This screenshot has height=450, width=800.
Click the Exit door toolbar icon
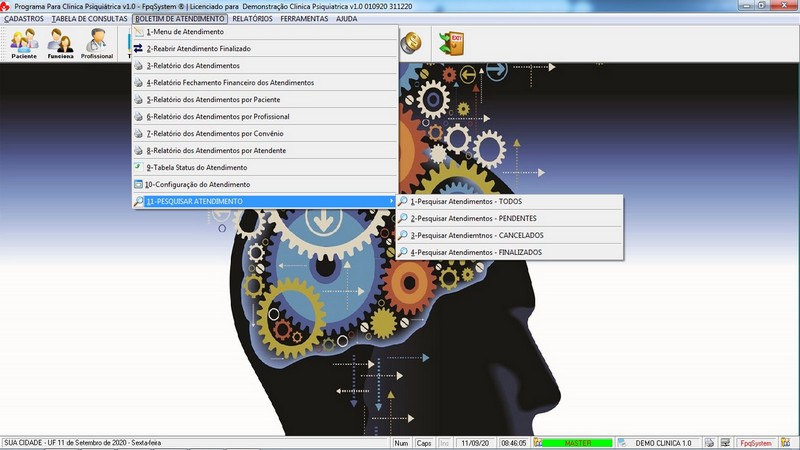(452, 43)
